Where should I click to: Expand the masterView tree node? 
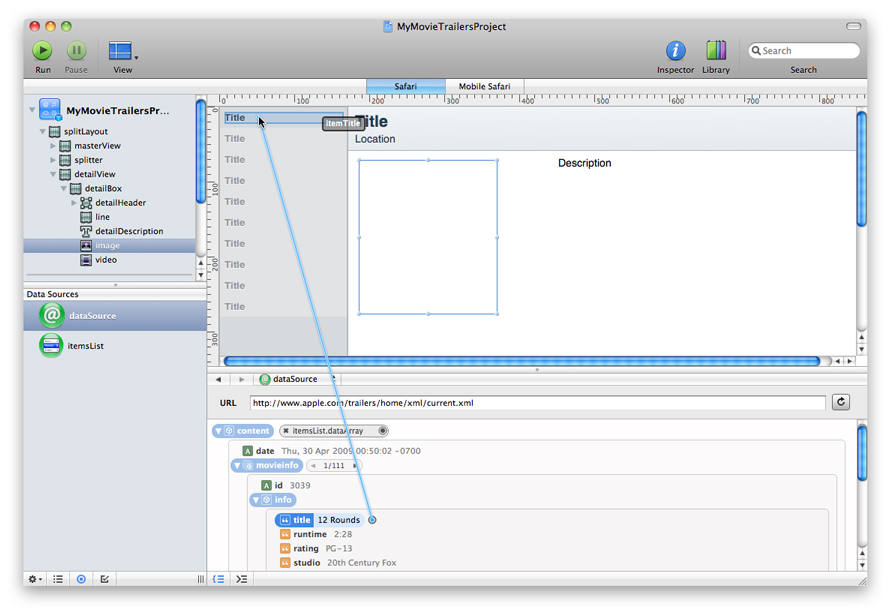[x=53, y=146]
